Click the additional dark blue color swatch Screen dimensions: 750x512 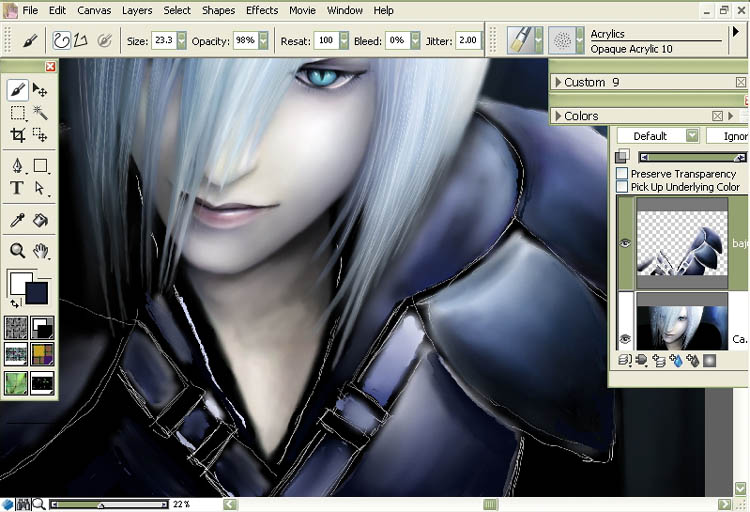(38, 294)
